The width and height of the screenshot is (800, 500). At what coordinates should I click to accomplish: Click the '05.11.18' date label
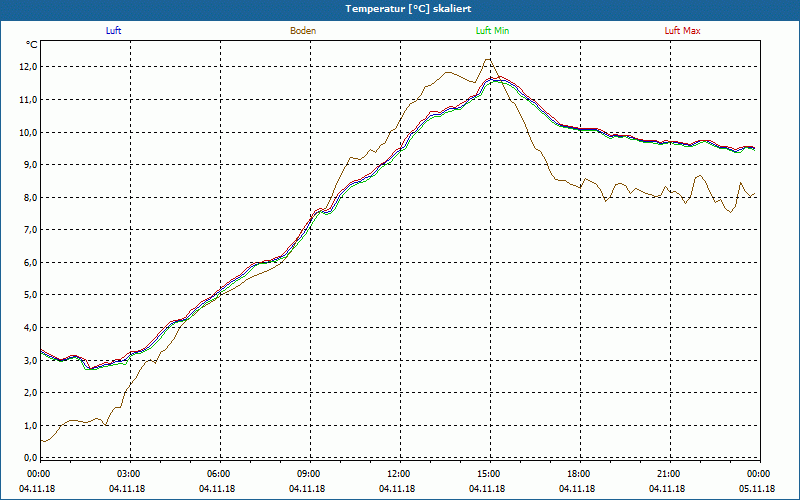757,489
